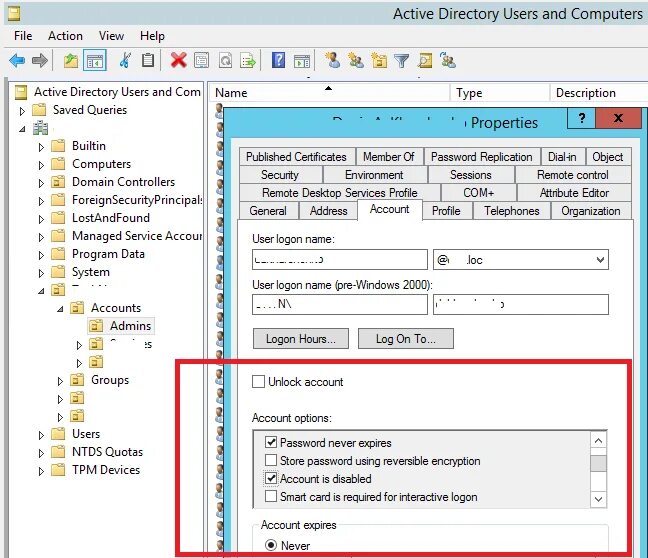The height and width of the screenshot is (558, 648).
Task: Click the domain node icon in tree
Action: pos(40,128)
